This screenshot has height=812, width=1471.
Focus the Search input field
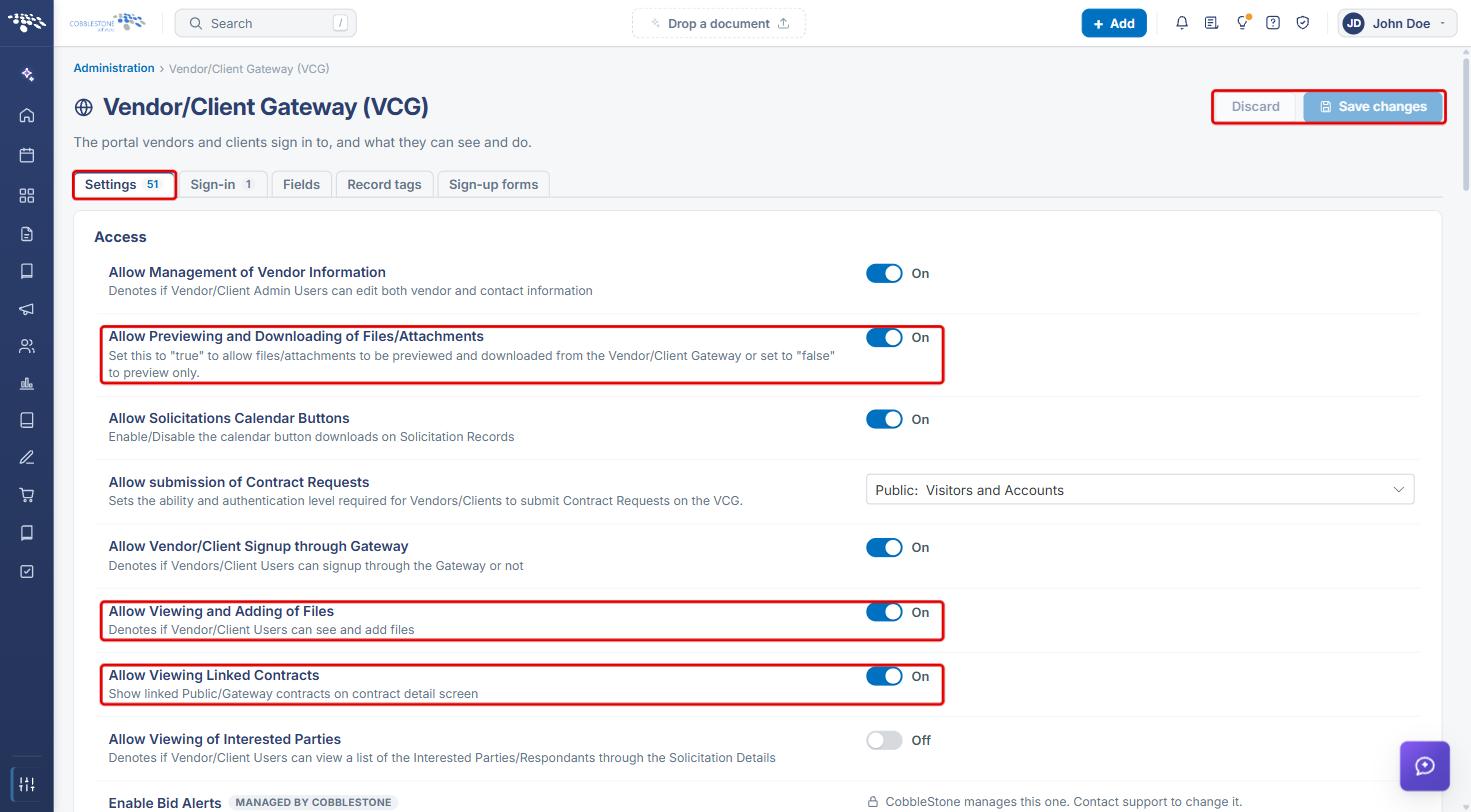[x=265, y=23]
